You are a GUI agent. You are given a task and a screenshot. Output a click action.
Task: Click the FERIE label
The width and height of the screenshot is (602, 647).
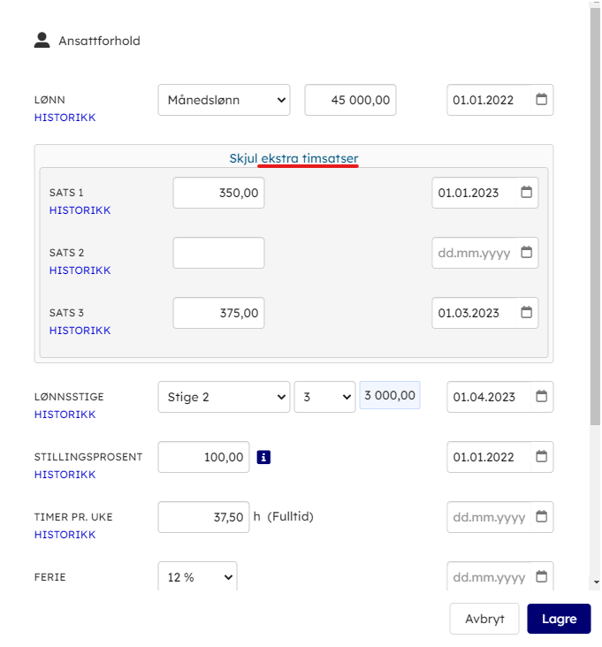pos(50,577)
